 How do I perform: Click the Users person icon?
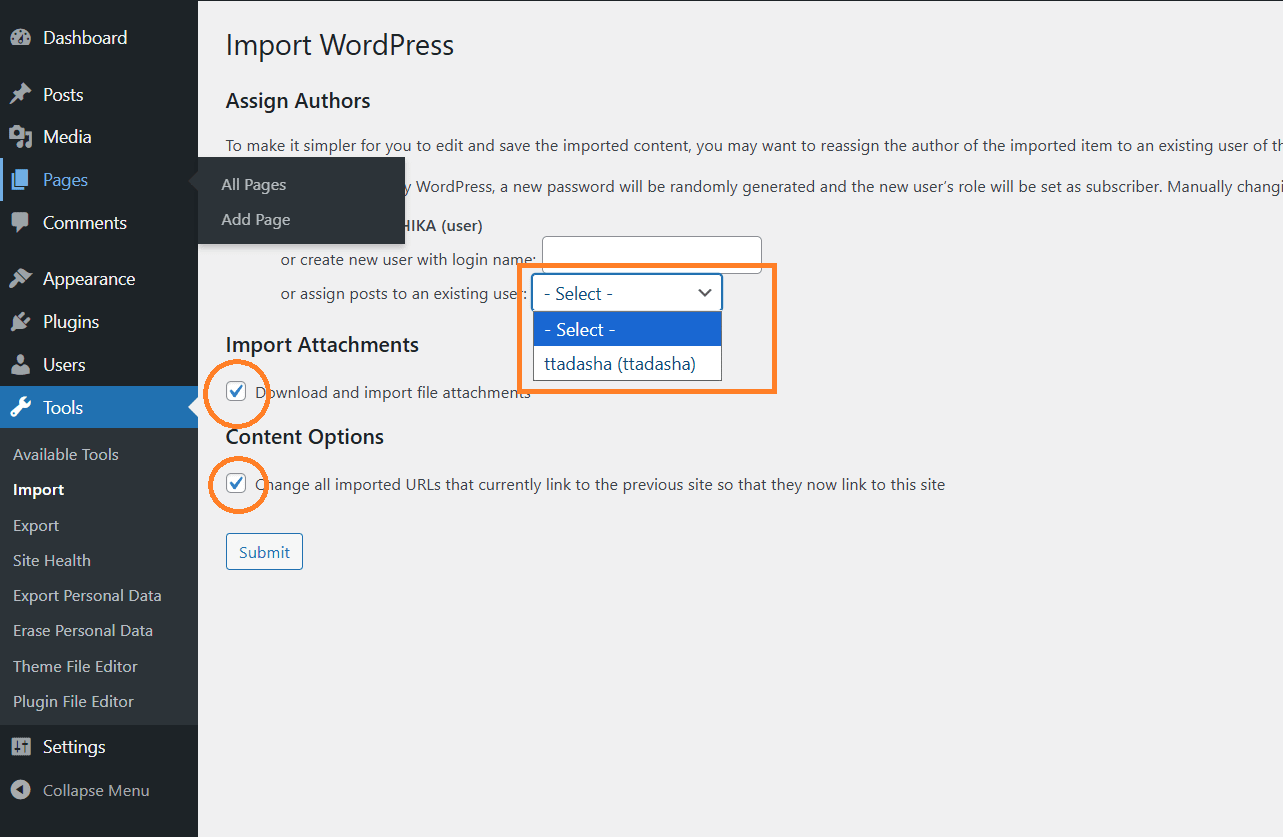click(x=21, y=365)
